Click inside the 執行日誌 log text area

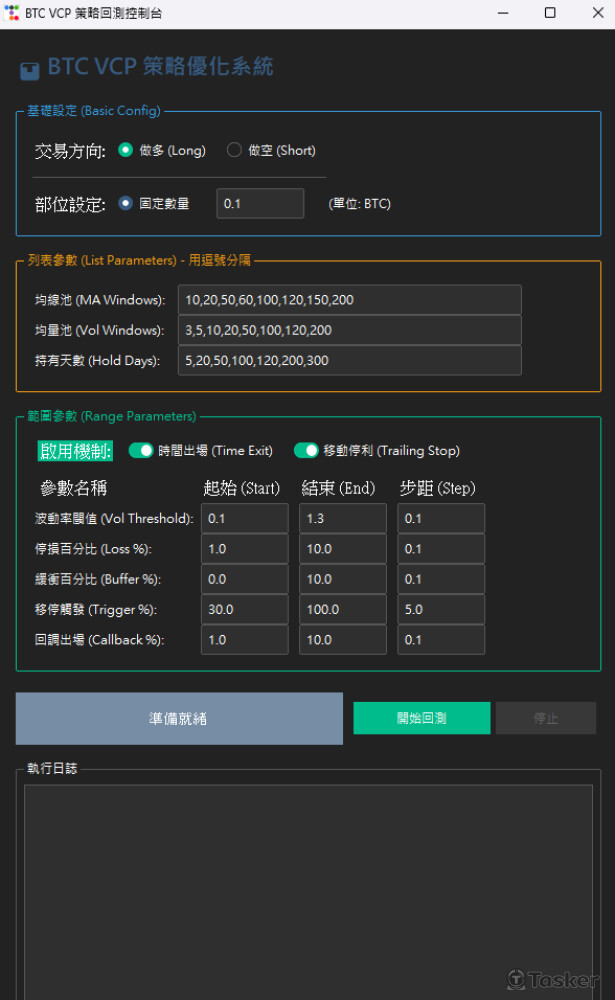(x=308, y=892)
